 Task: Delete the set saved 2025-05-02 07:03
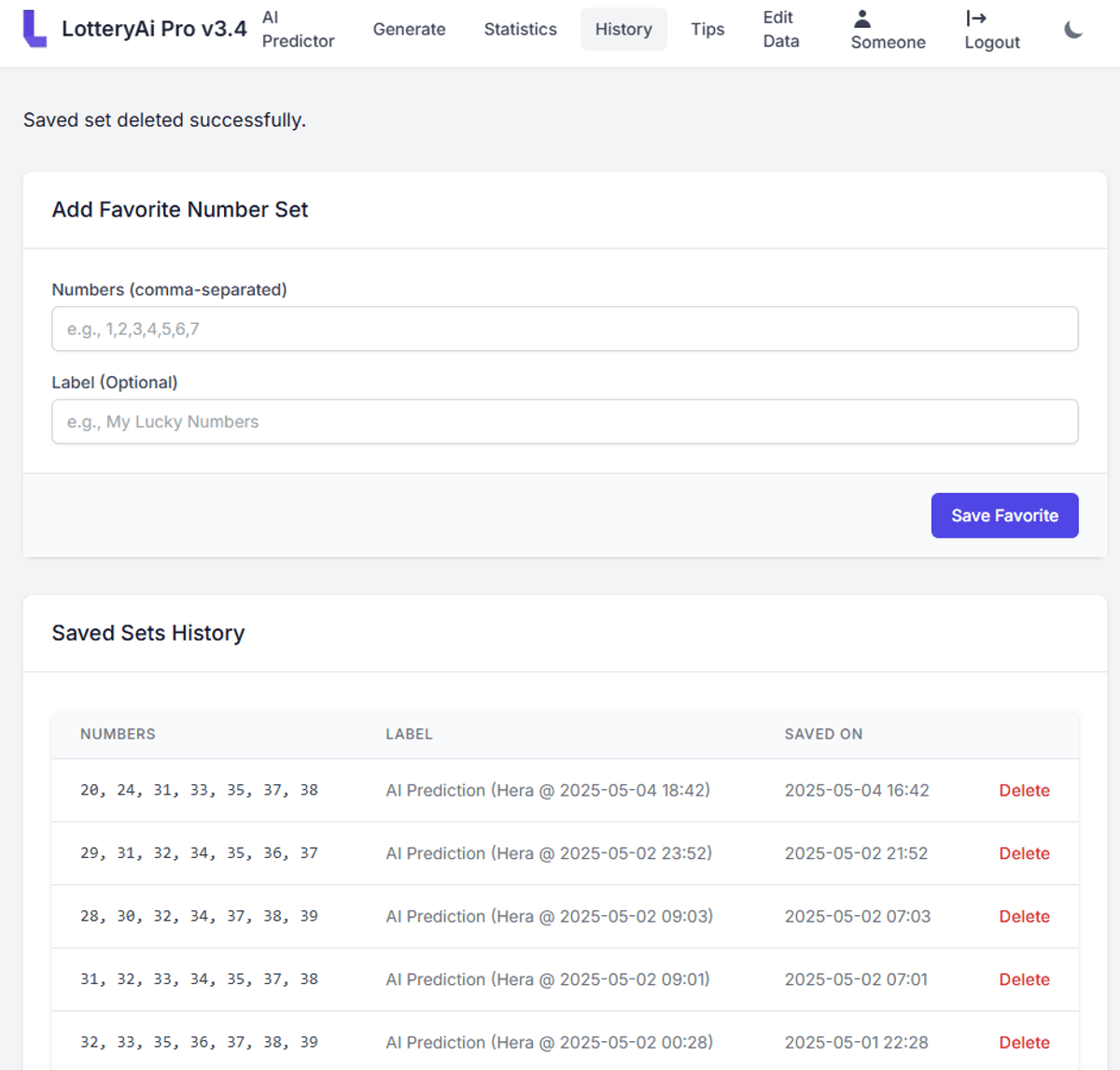pos(1024,916)
